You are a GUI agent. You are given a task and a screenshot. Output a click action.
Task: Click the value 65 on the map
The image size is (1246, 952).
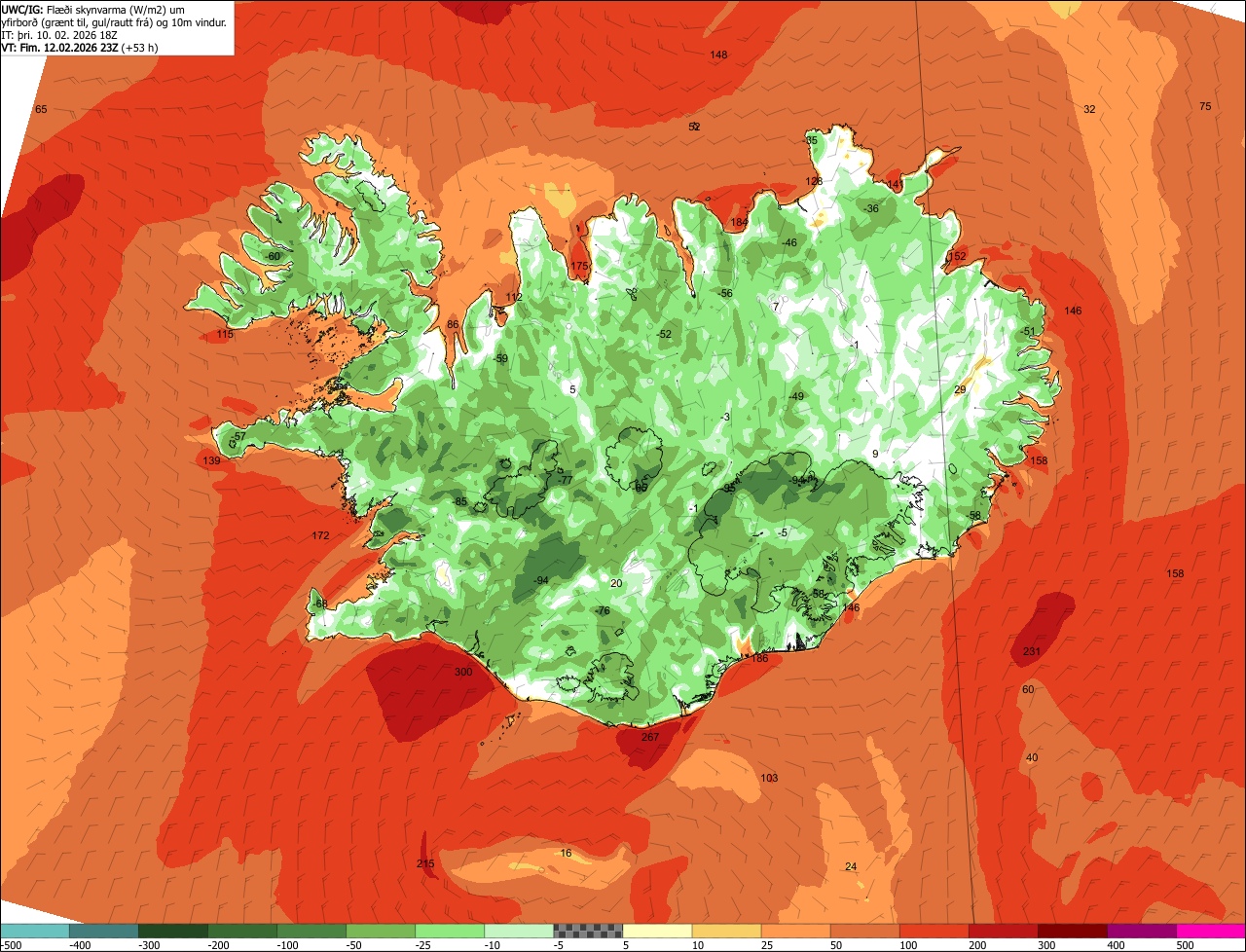click(41, 109)
